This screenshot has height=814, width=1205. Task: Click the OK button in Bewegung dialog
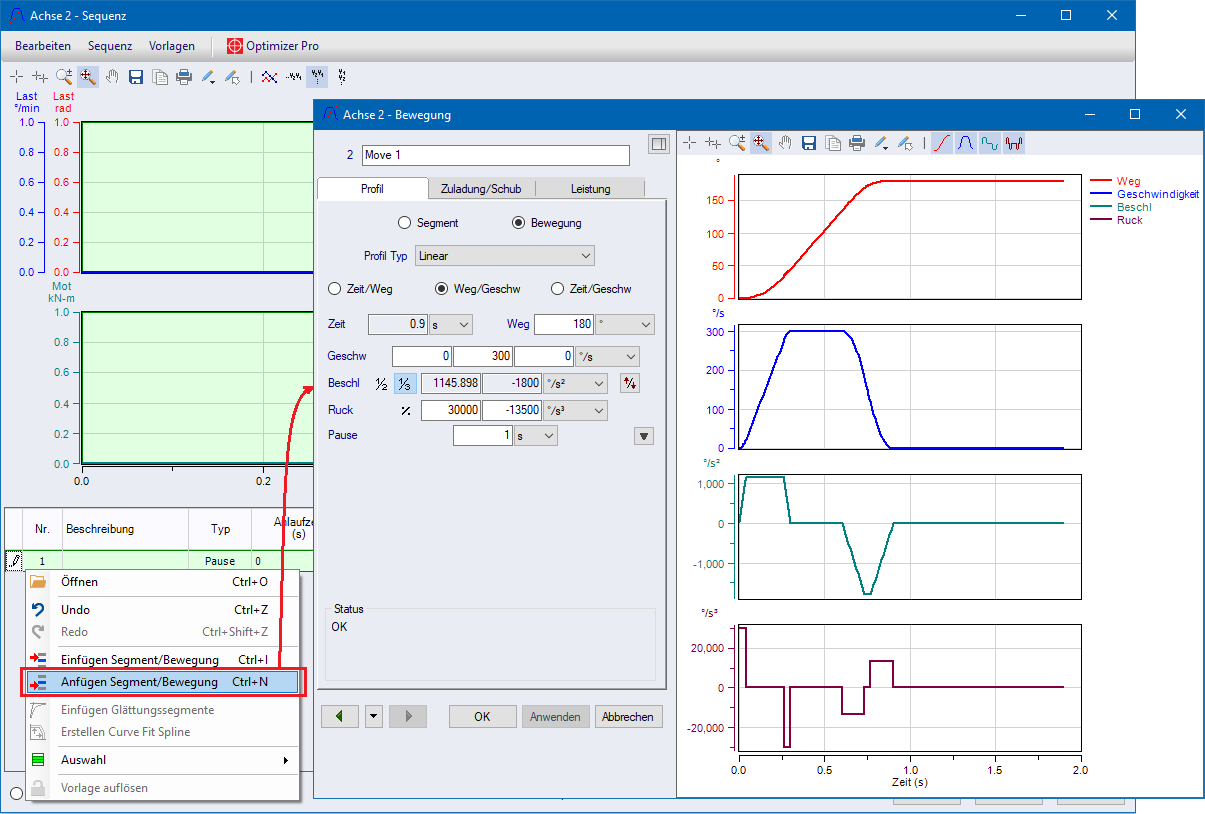(x=482, y=716)
